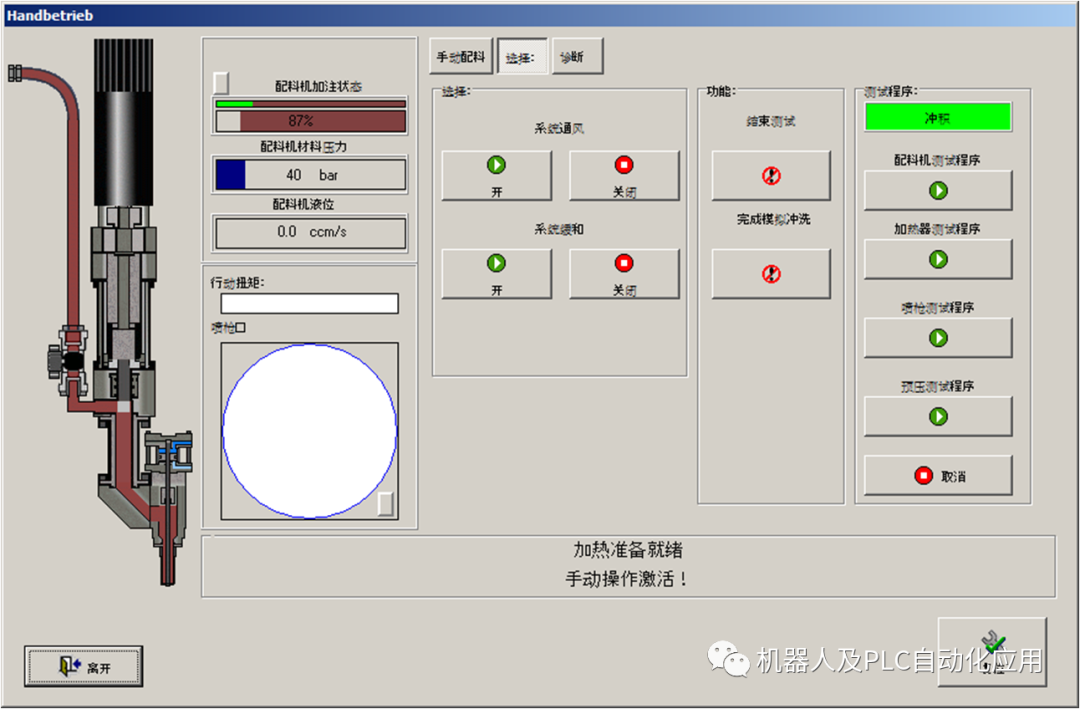The height and width of the screenshot is (709, 1080).
Task: Start the 预压测试程序 play icon
Action: tap(937, 416)
